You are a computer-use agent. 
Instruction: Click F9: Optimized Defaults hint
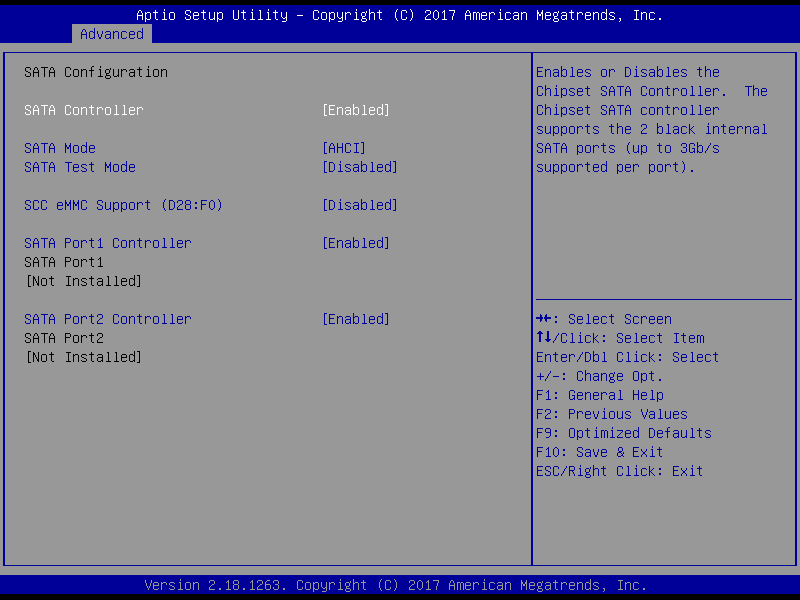tap(624, 433)
